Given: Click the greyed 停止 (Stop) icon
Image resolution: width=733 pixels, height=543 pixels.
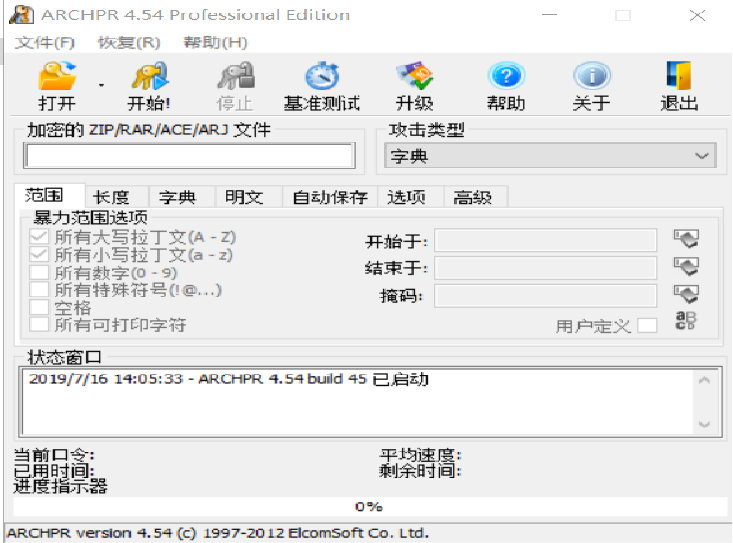Looking at the screenshot, I should click(236, 76).
